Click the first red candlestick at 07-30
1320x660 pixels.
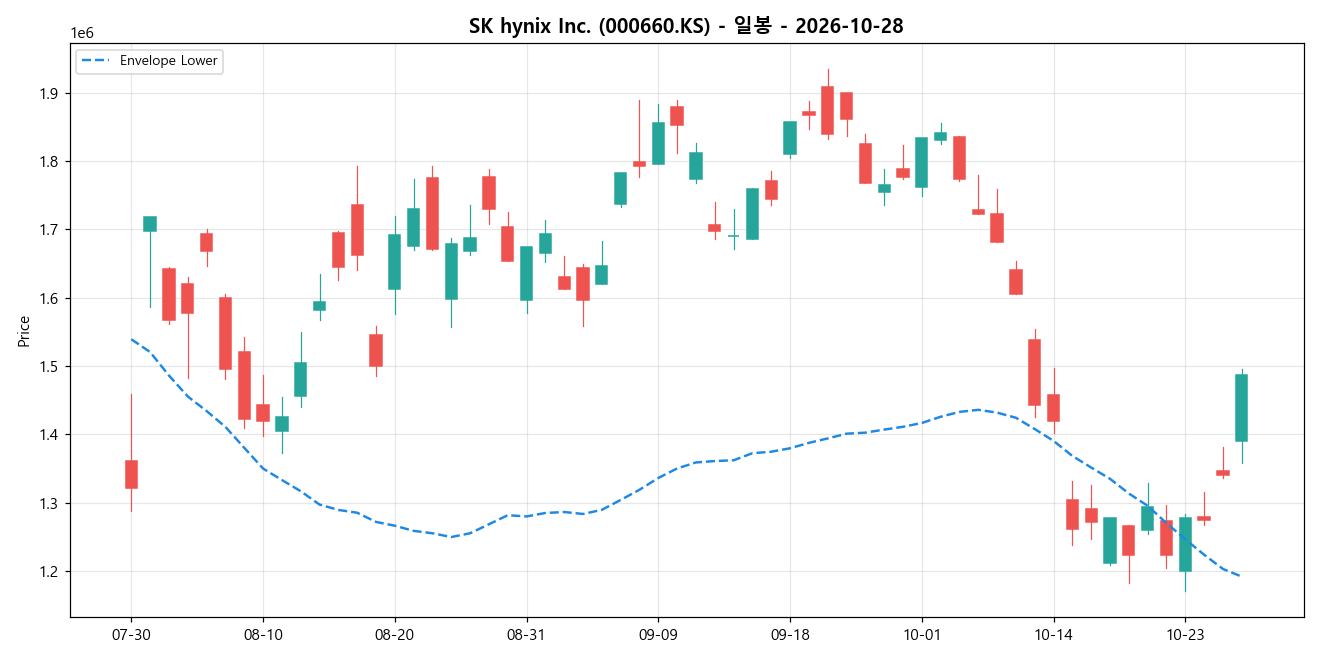point(131,474)
